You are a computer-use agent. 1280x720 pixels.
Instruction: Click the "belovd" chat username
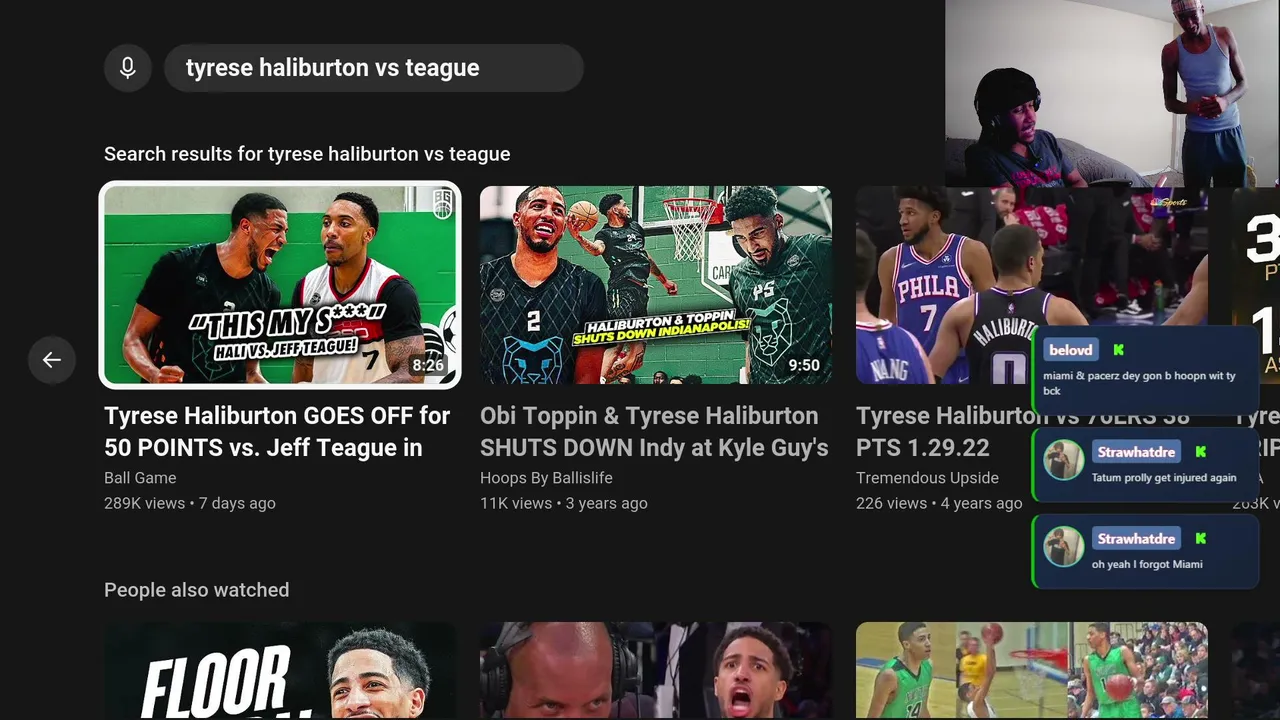(1071, 350)
